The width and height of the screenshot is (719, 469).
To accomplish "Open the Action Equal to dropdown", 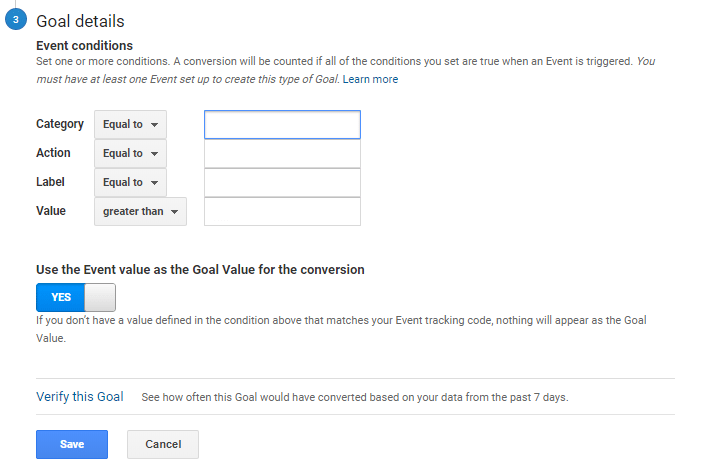I will [x=130, y=153].
